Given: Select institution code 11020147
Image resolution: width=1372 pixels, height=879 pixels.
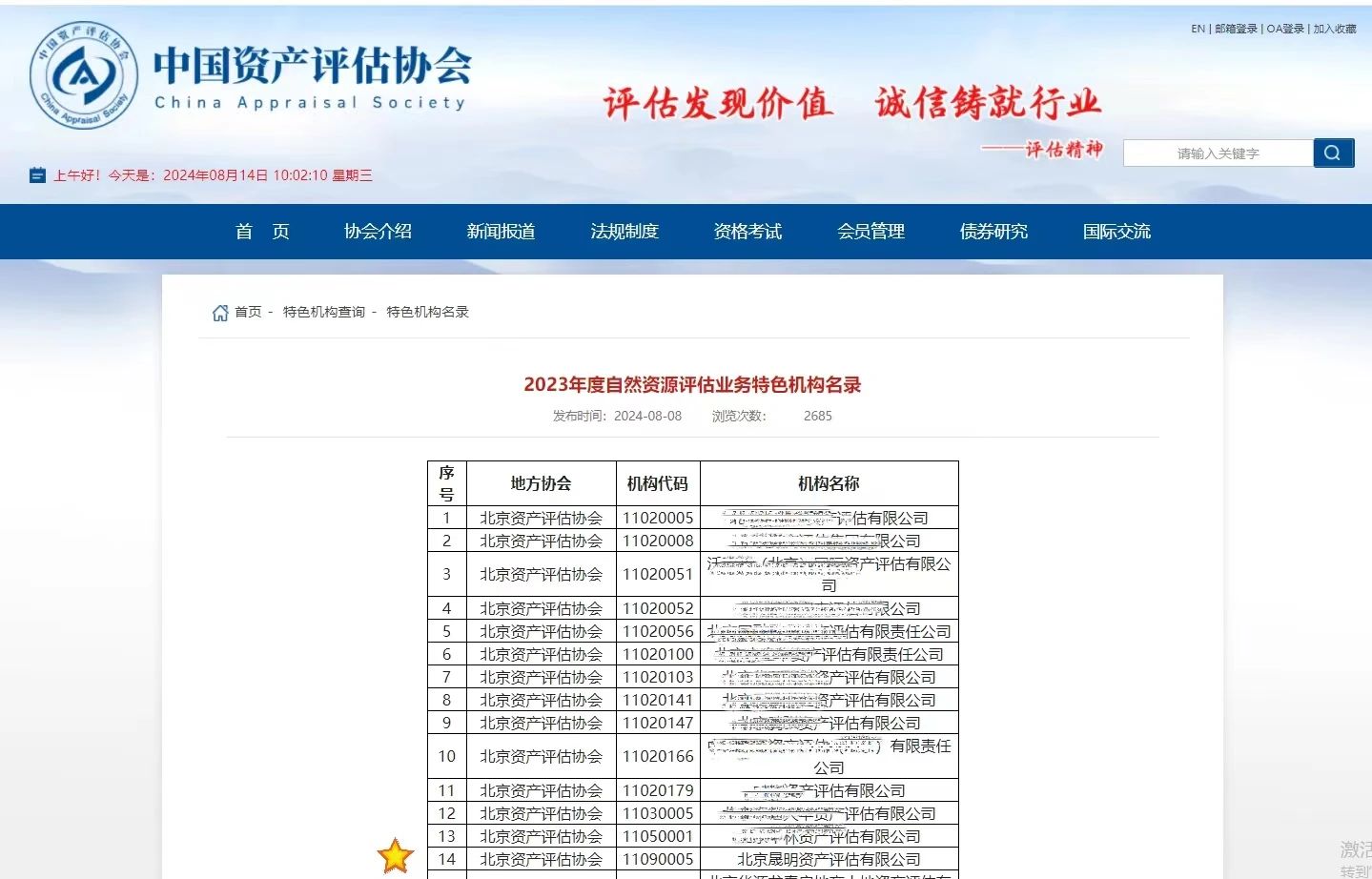Looking at the screenshot, I should click(658, 723).
